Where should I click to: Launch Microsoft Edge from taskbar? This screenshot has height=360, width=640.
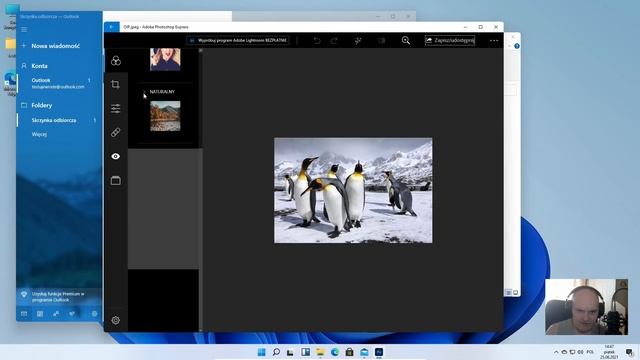(x=335, y=352)
